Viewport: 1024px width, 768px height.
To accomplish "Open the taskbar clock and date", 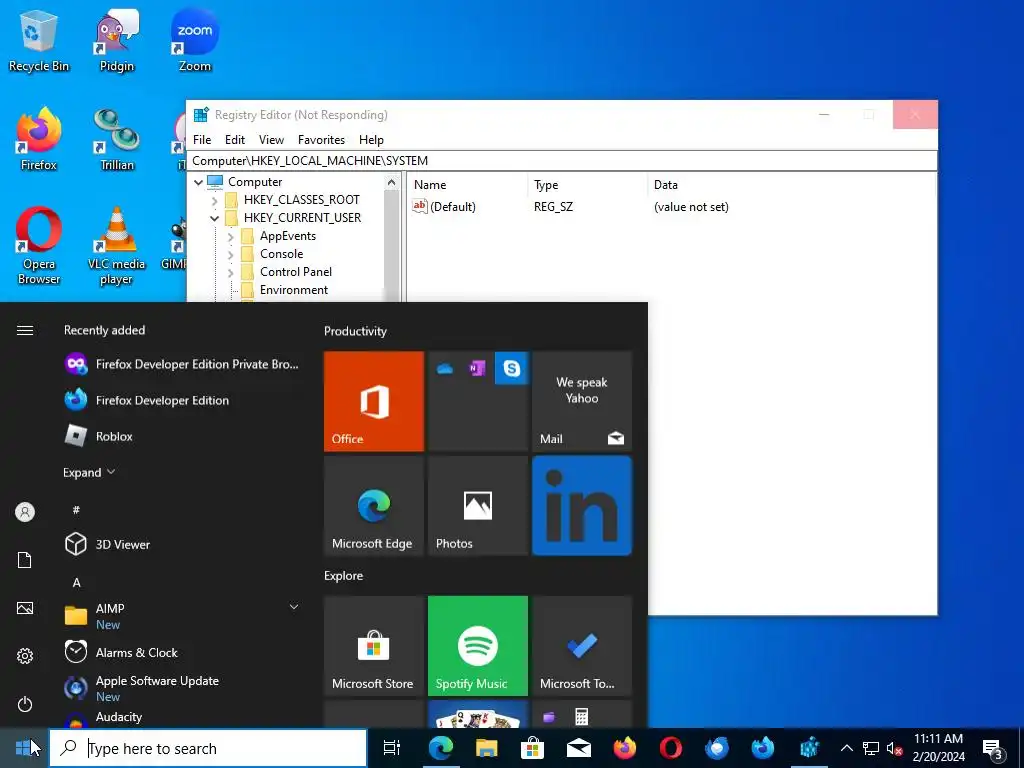I will [x=938, y=748].
